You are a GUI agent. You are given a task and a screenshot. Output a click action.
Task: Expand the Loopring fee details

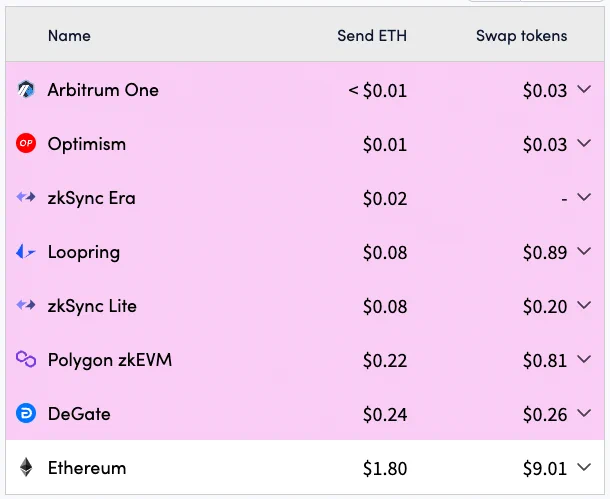click(584, 251)
